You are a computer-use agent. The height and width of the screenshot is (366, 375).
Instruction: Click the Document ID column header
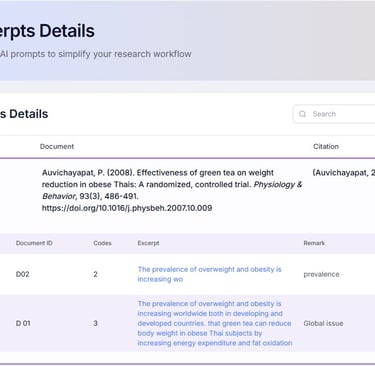(x=34, y=243)
